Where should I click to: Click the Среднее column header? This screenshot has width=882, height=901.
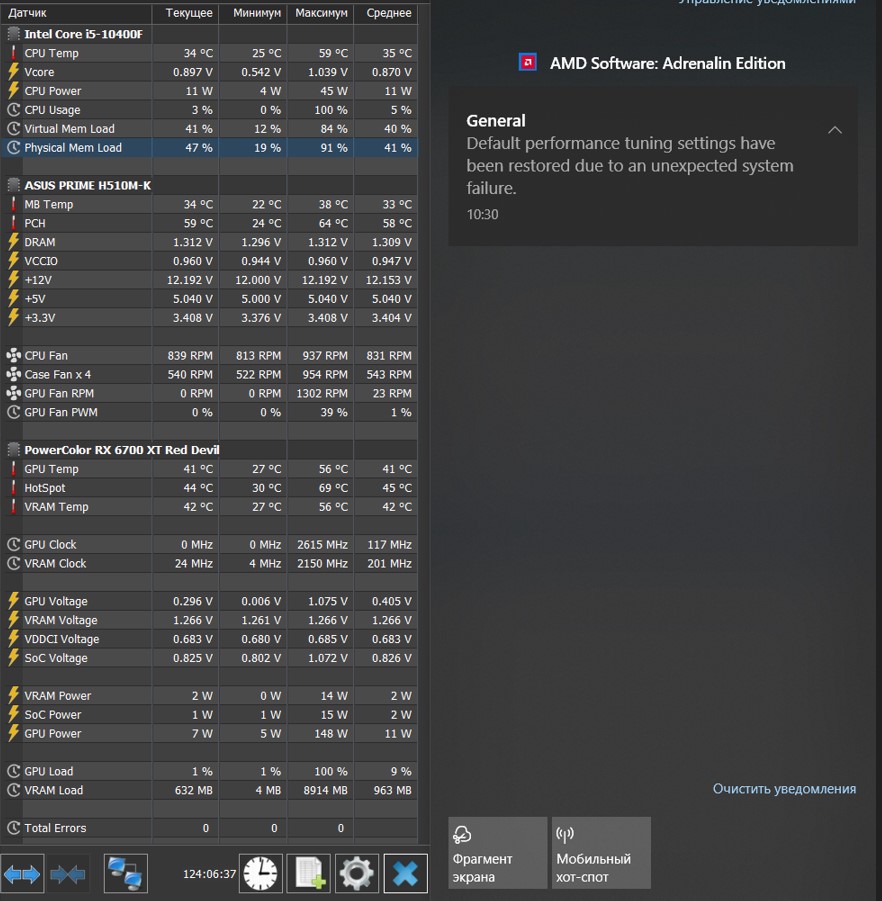point(386,13)
